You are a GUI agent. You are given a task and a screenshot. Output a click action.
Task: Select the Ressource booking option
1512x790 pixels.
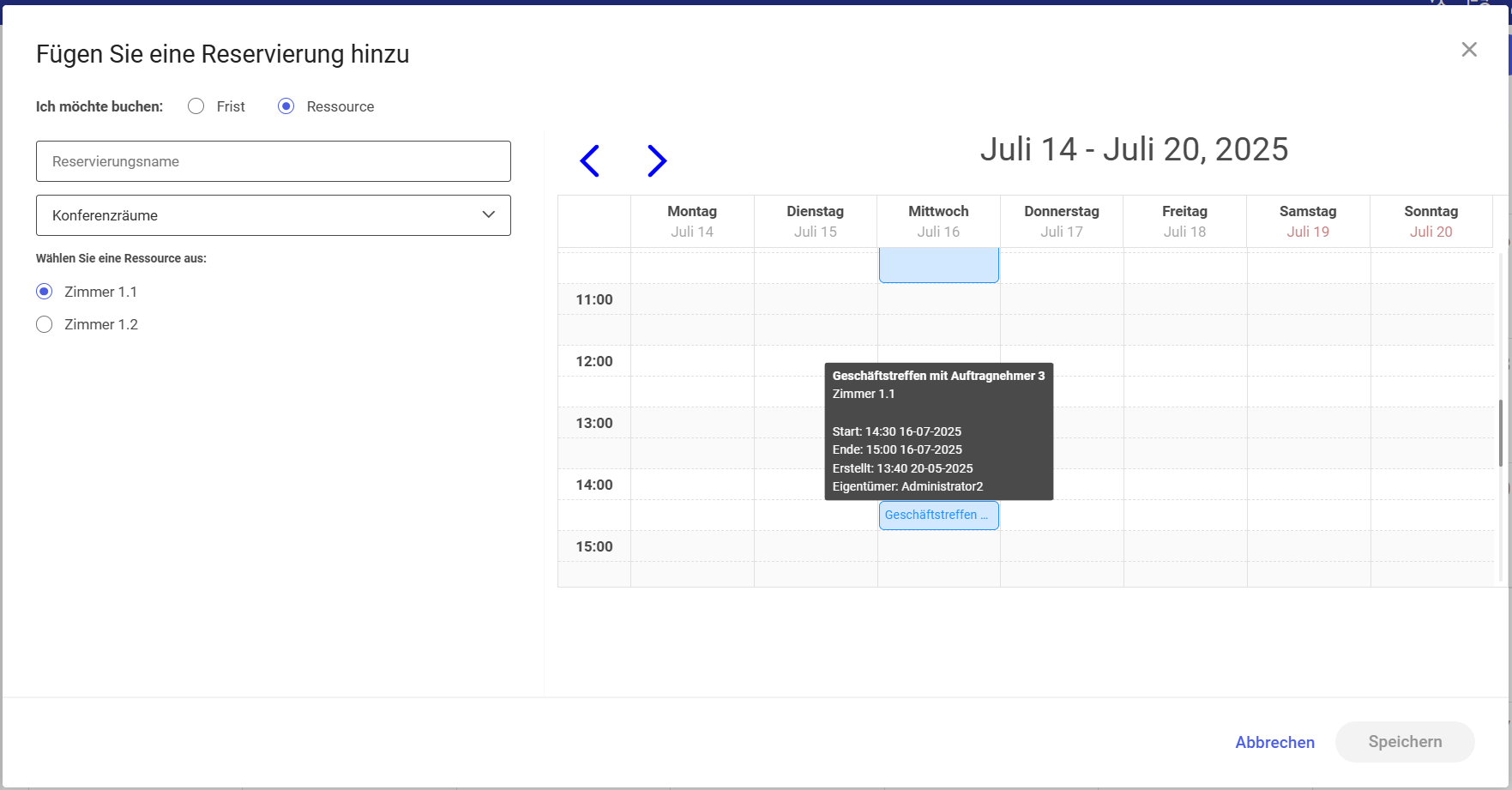286,106
